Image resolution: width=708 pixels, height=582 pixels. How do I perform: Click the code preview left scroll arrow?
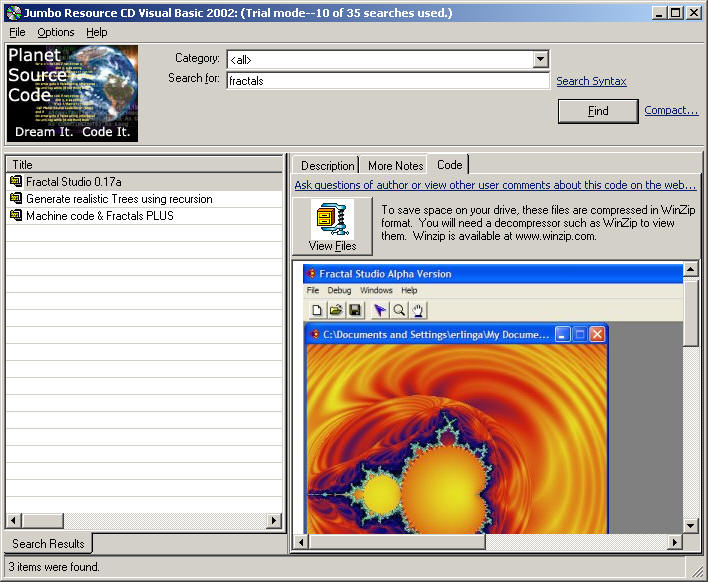tap(301, 542)
